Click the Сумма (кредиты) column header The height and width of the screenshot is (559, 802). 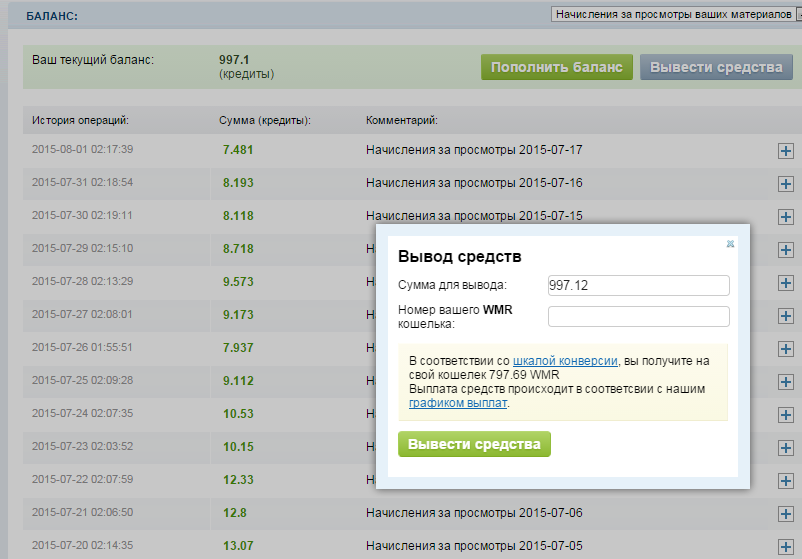coord(265,120)
